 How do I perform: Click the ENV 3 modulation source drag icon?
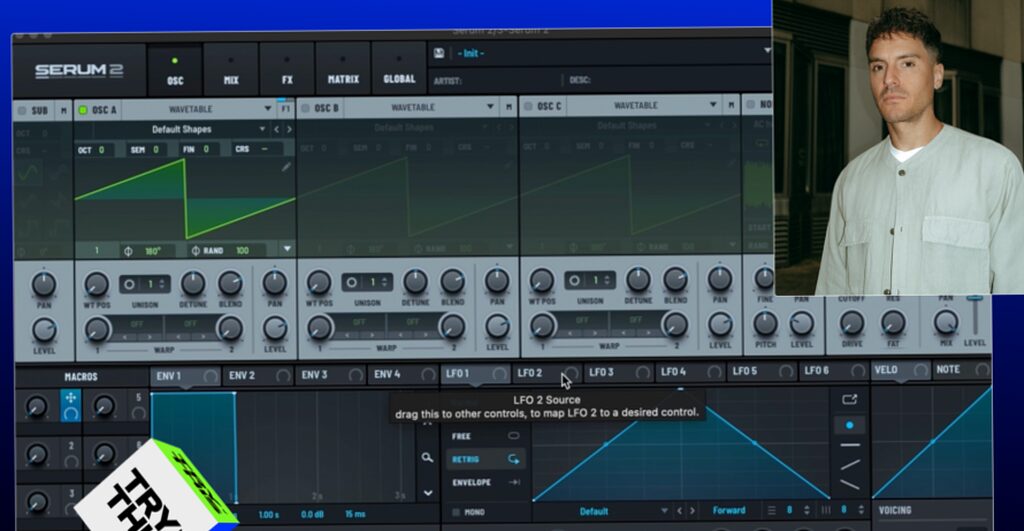pos(355,375)
